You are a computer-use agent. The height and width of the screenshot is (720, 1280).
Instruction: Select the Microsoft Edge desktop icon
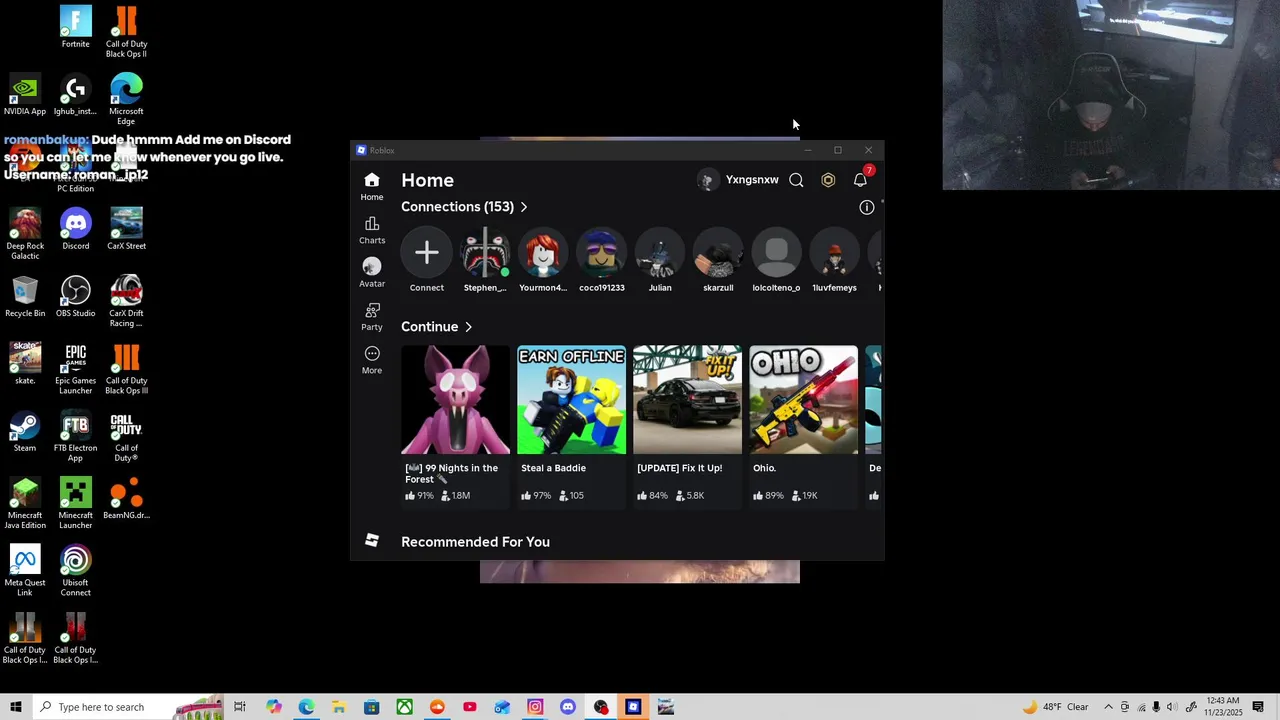pos(126,99)
